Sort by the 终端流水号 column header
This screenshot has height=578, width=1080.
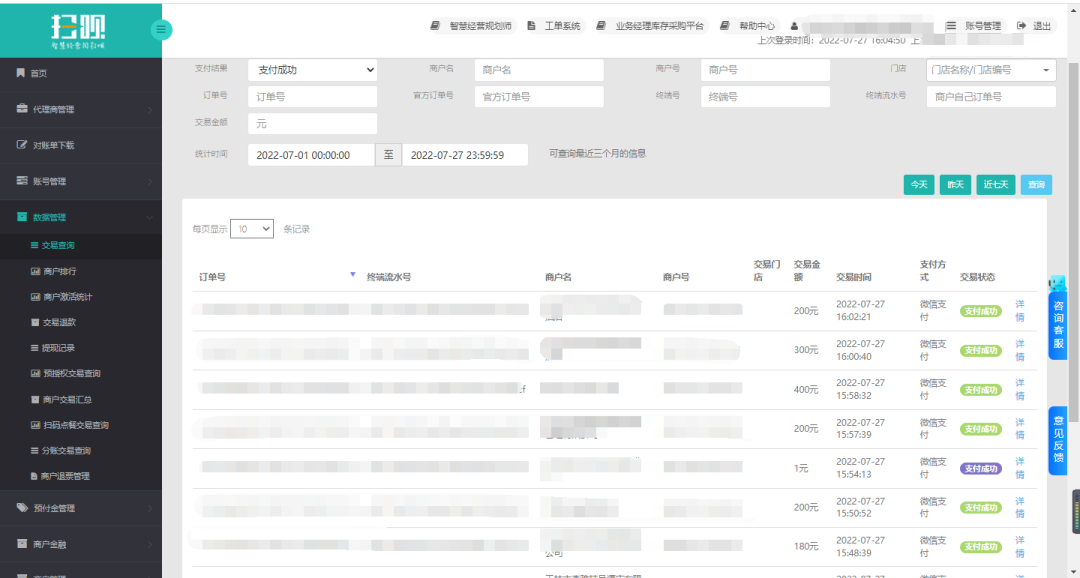pyautogui.click(x=389, y=278)
